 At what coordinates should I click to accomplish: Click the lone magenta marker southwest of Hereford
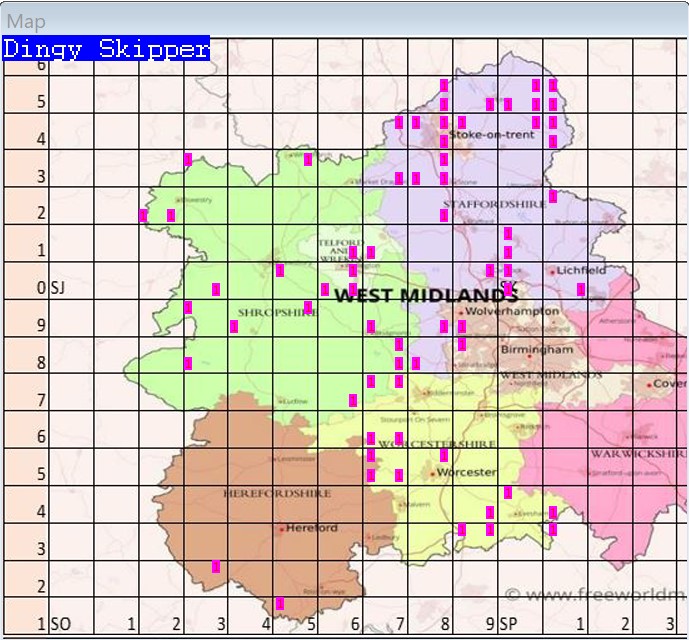pos(216,566)
